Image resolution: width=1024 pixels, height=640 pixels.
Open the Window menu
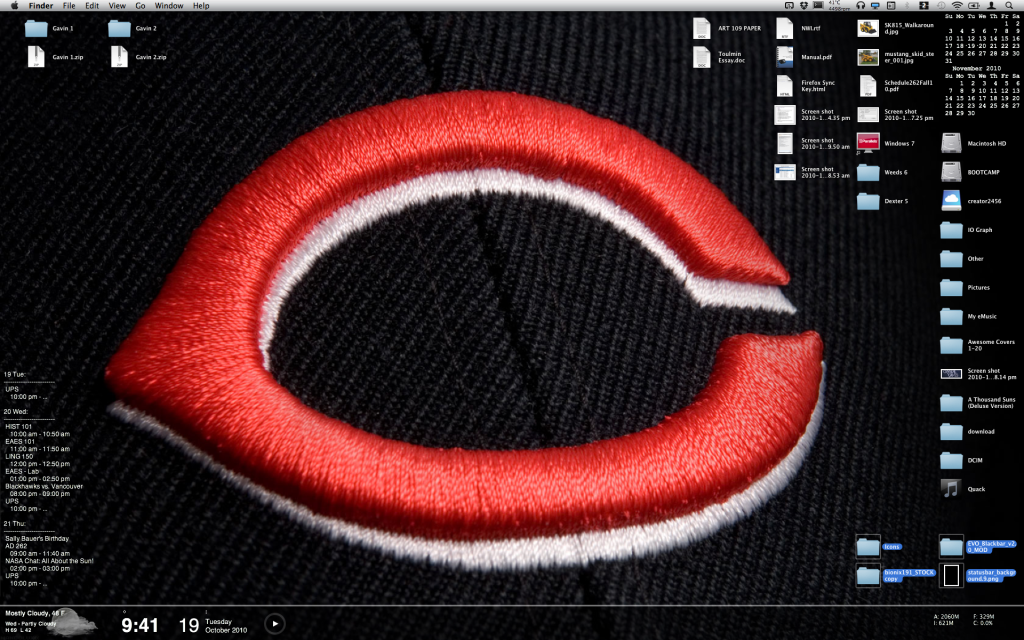tap(168, 5)
